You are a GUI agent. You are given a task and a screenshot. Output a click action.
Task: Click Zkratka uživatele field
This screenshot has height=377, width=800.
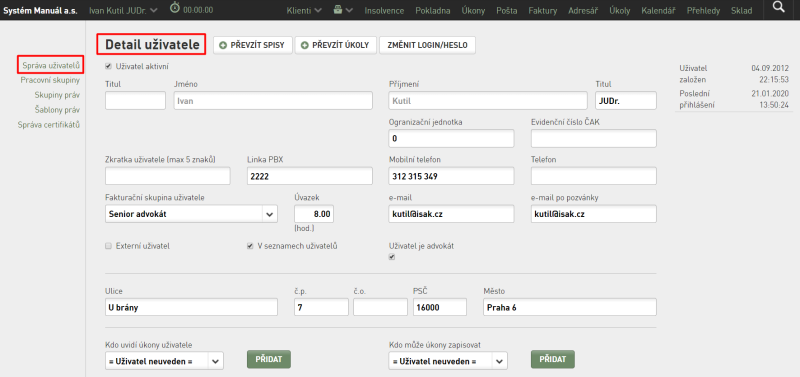point(167,176)
